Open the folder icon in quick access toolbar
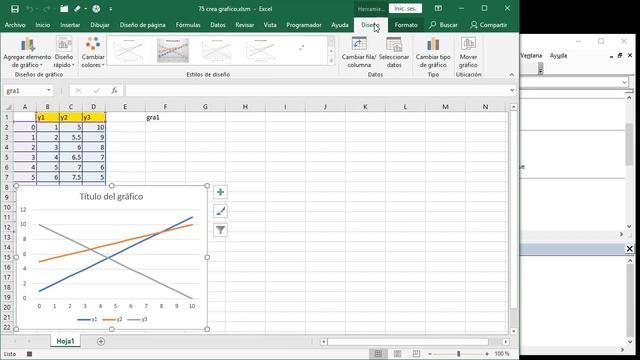This screenshot has height=360, width=640. (x=64, y=9)
